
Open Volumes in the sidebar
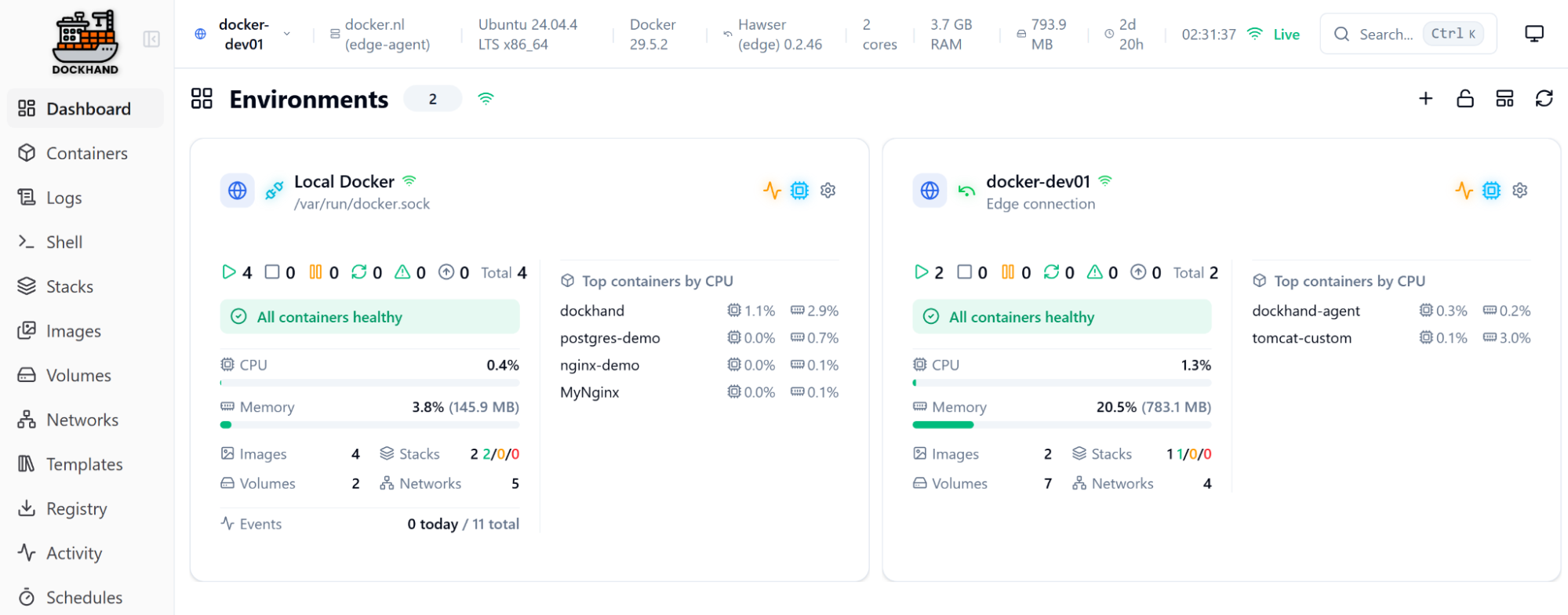[85, 375]
